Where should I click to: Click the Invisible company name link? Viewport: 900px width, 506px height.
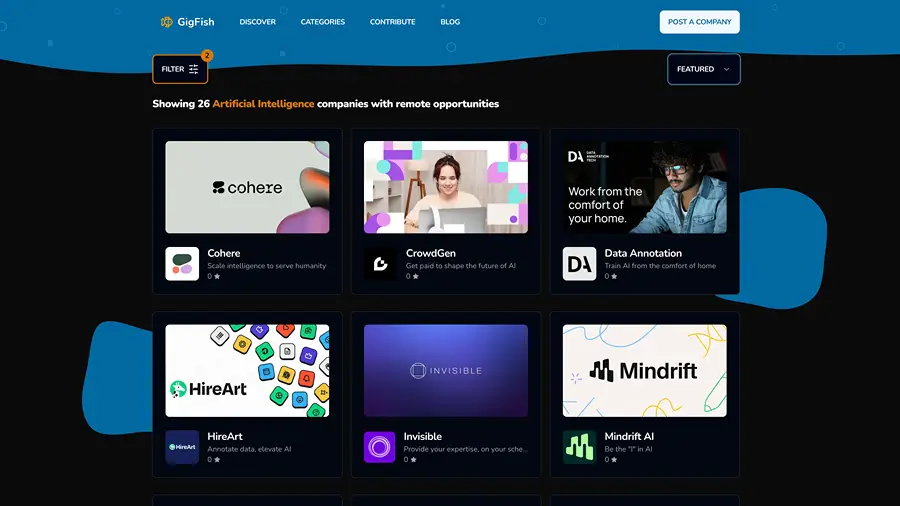423,436
